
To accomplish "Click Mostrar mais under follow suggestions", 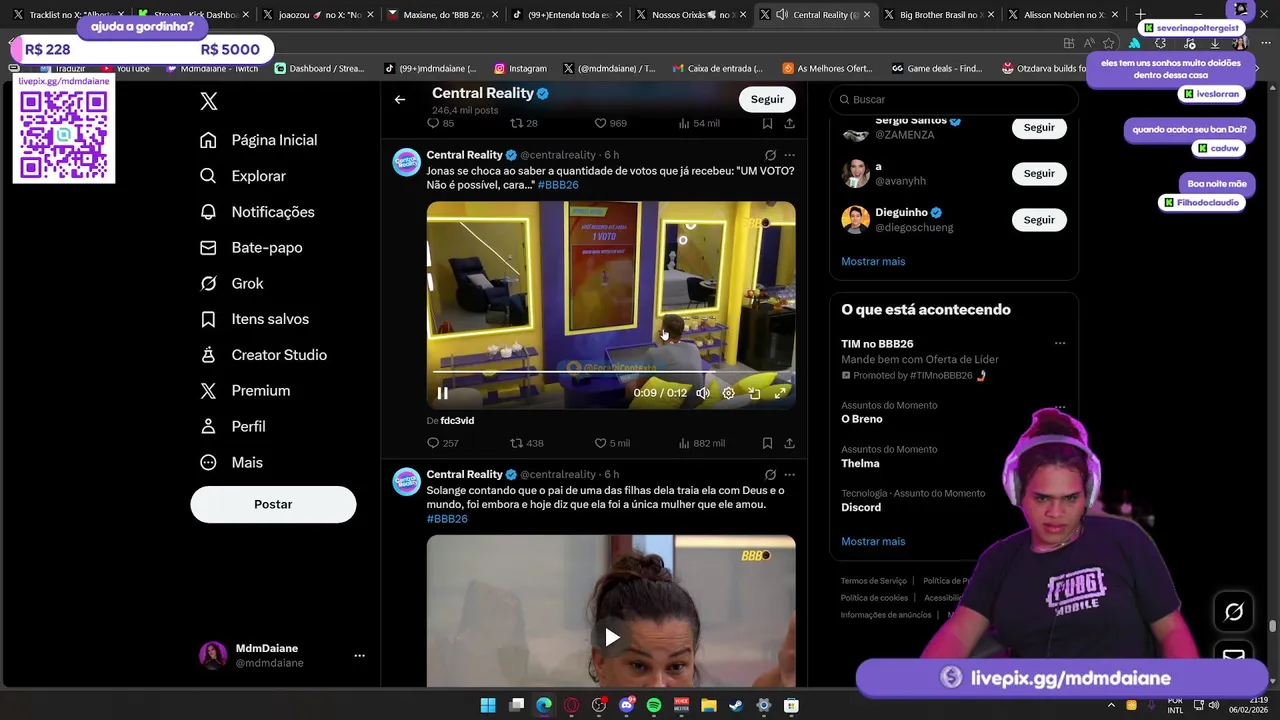I will [x=873, y=261].
